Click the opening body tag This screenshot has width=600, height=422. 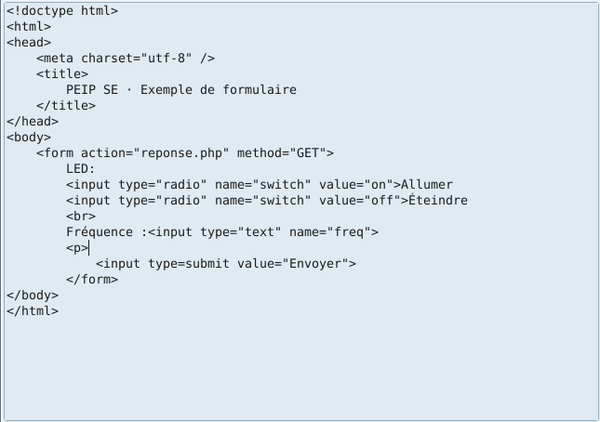point(29,137)
